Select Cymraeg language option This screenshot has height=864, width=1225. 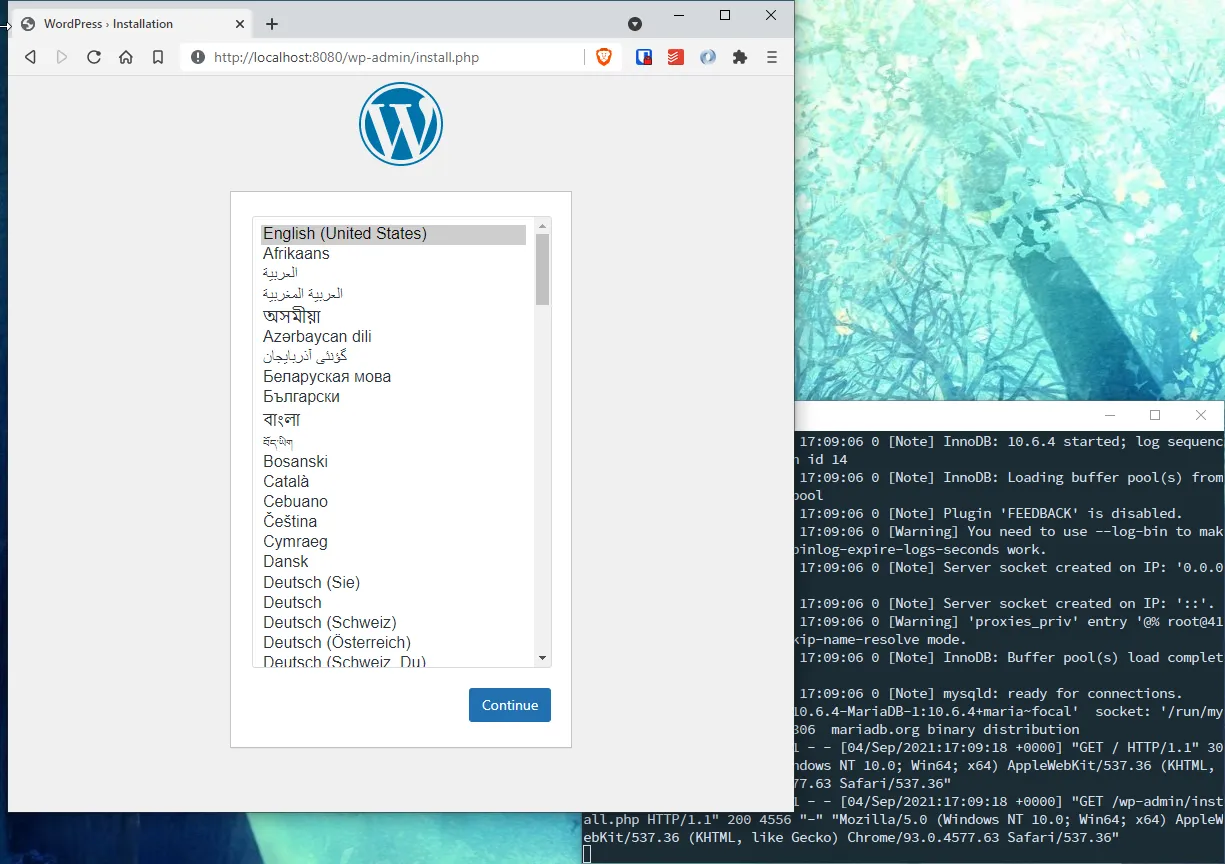tap(393, 542)
